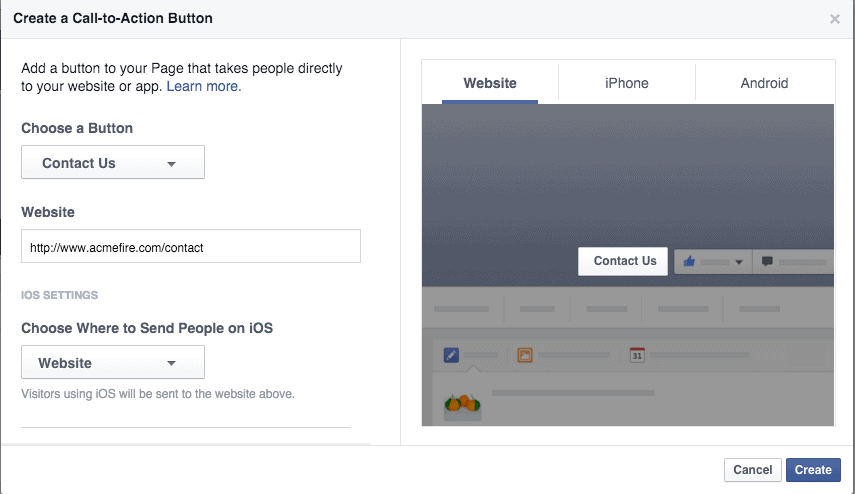Close the Call-to-Action dialog with X
This screenshot has height=494, width=855.
click(835, 19)
